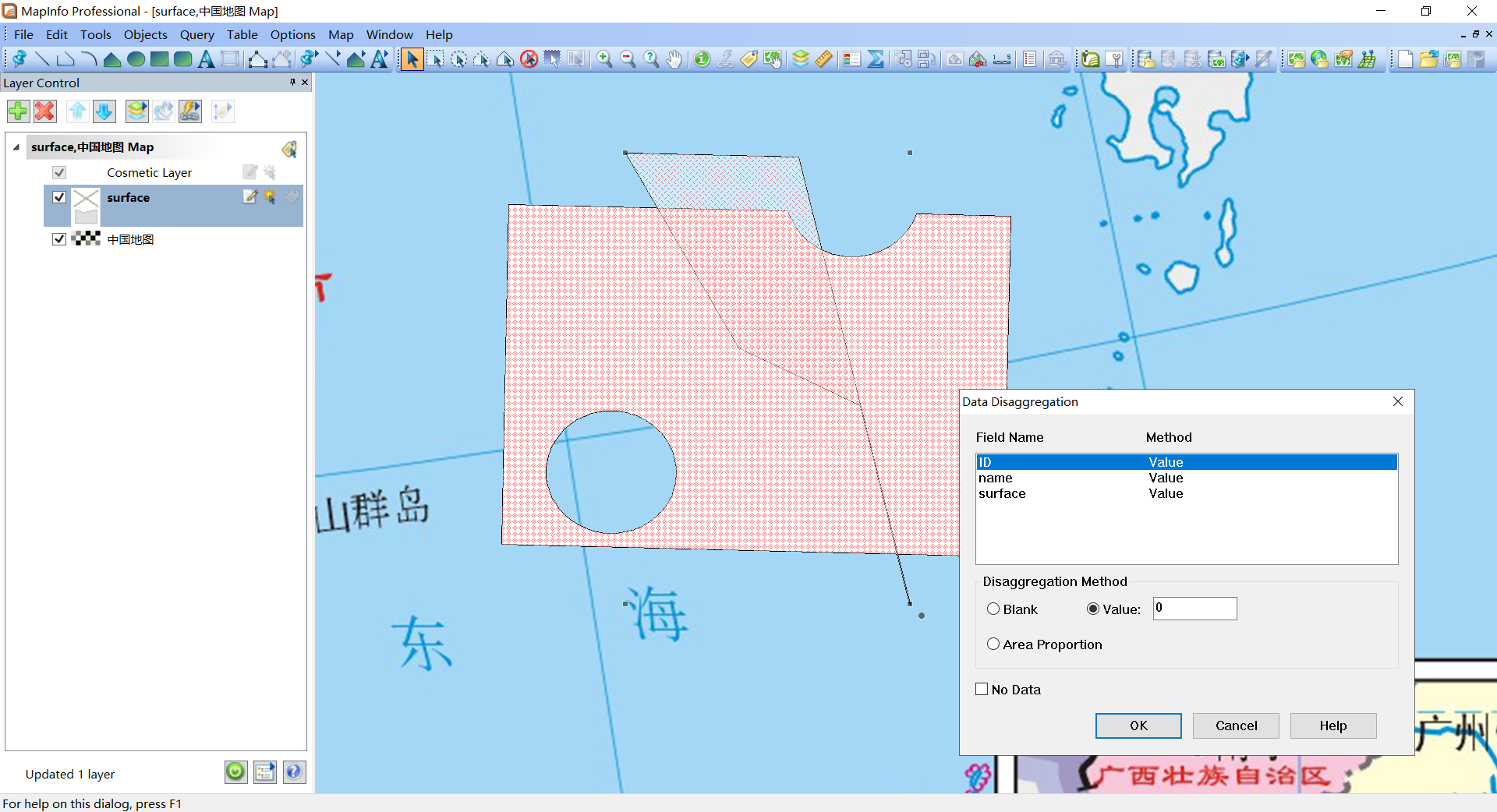Click the Unselect All tool
The height and width of the screenshot is (812, 1497).
[529, 59]
